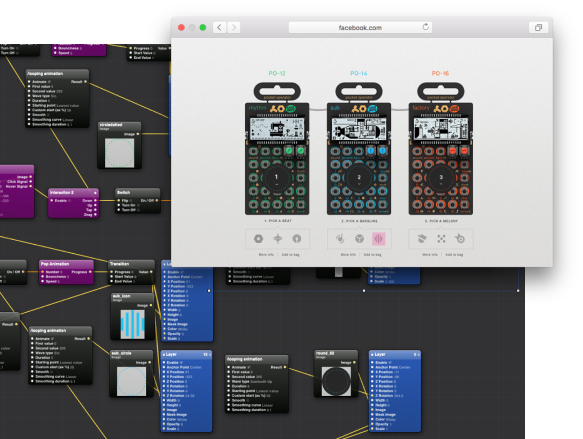
Task: Open Wave type Sin in looping animation above circledotted
Action: pyautogui.click(x=53, y=96)
